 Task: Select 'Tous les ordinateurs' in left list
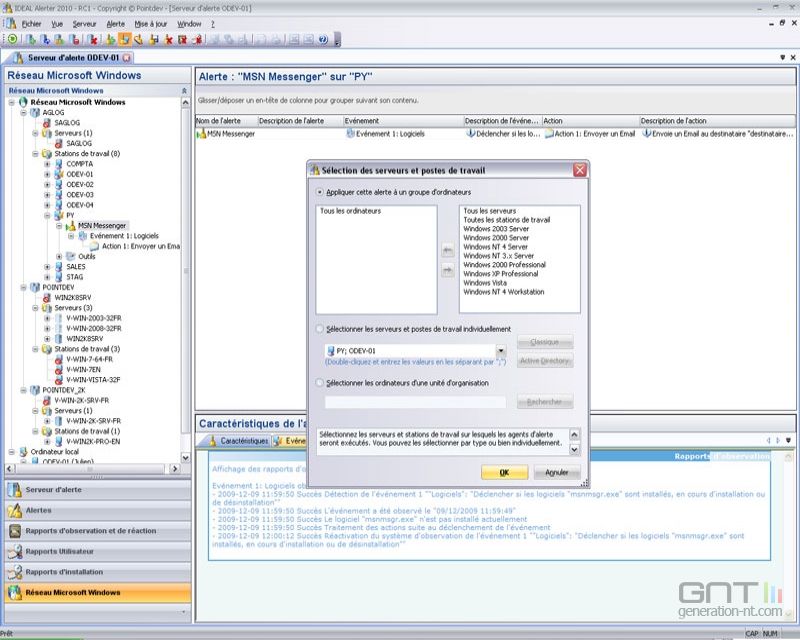point(351,211)
